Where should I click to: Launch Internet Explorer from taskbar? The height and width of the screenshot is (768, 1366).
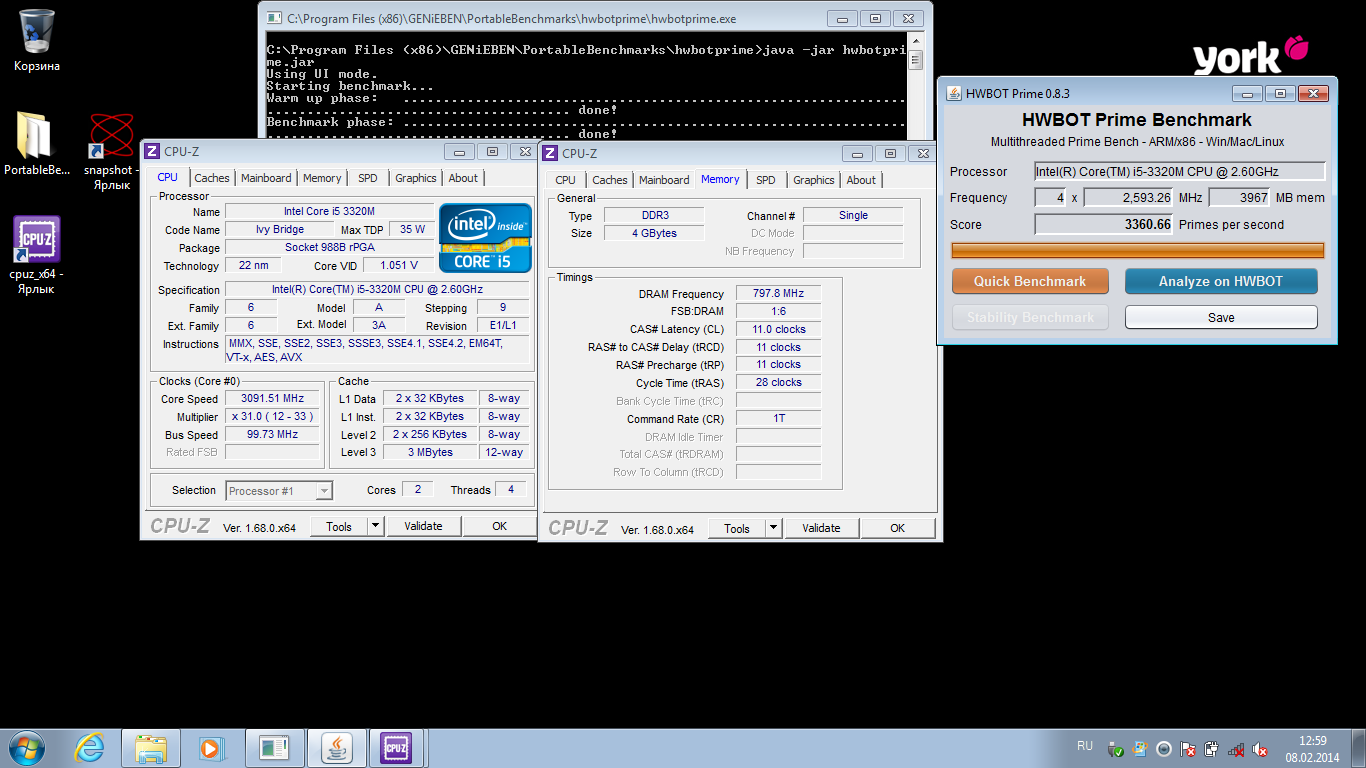[x=90, y=748]
